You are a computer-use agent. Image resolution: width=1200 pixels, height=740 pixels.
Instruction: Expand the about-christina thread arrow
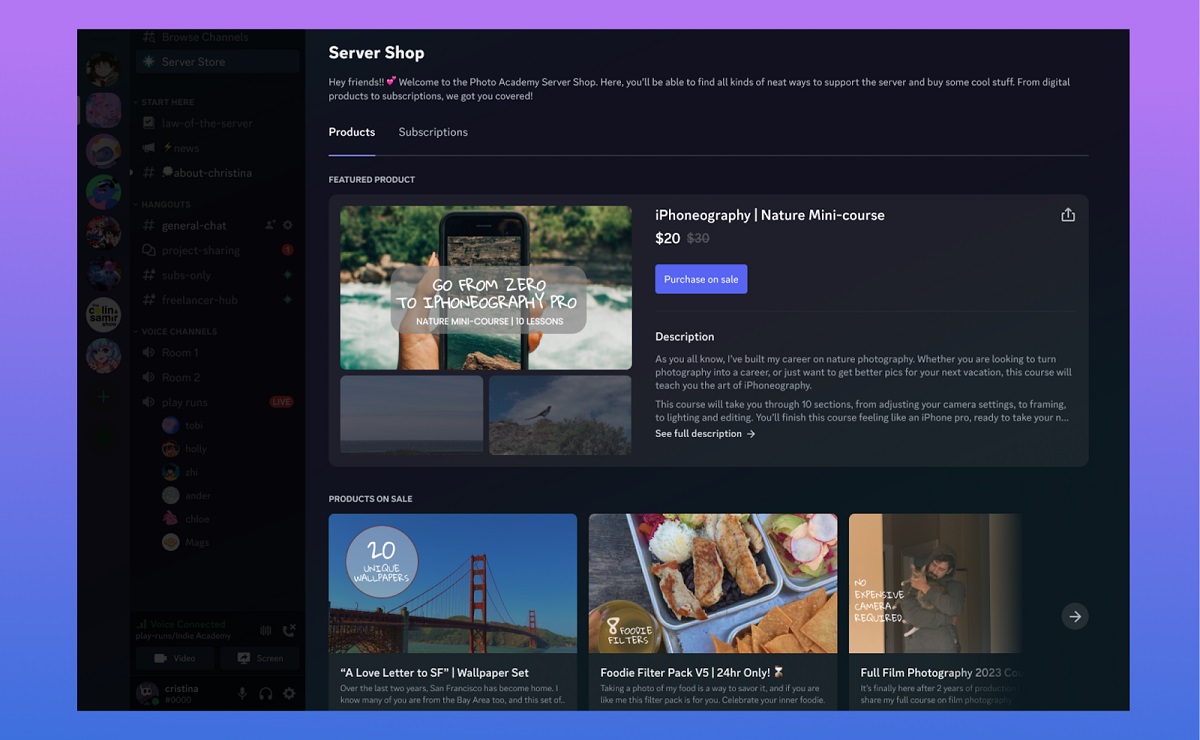132,173
